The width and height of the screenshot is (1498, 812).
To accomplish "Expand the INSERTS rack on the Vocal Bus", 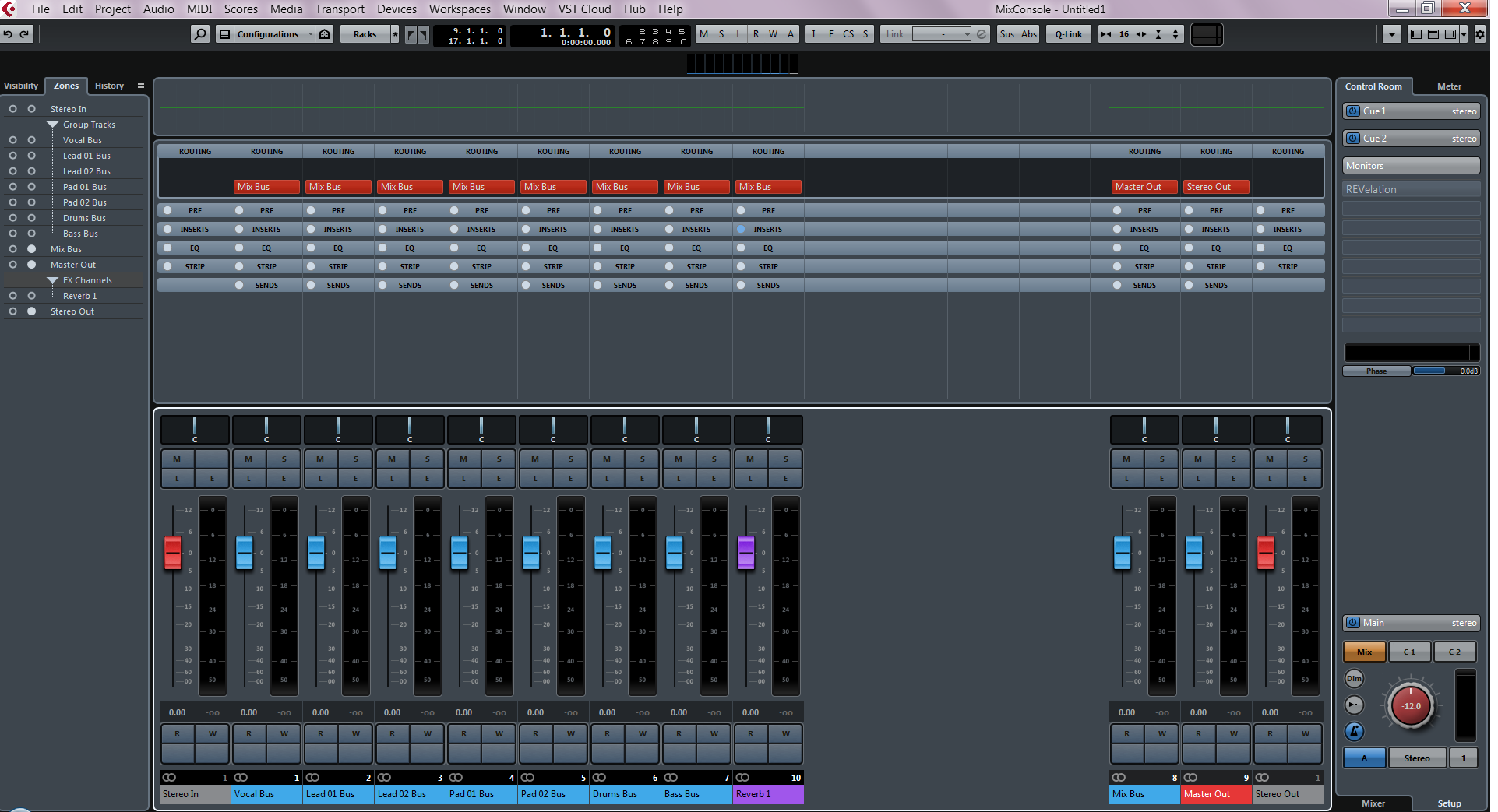I will [266, 230].
